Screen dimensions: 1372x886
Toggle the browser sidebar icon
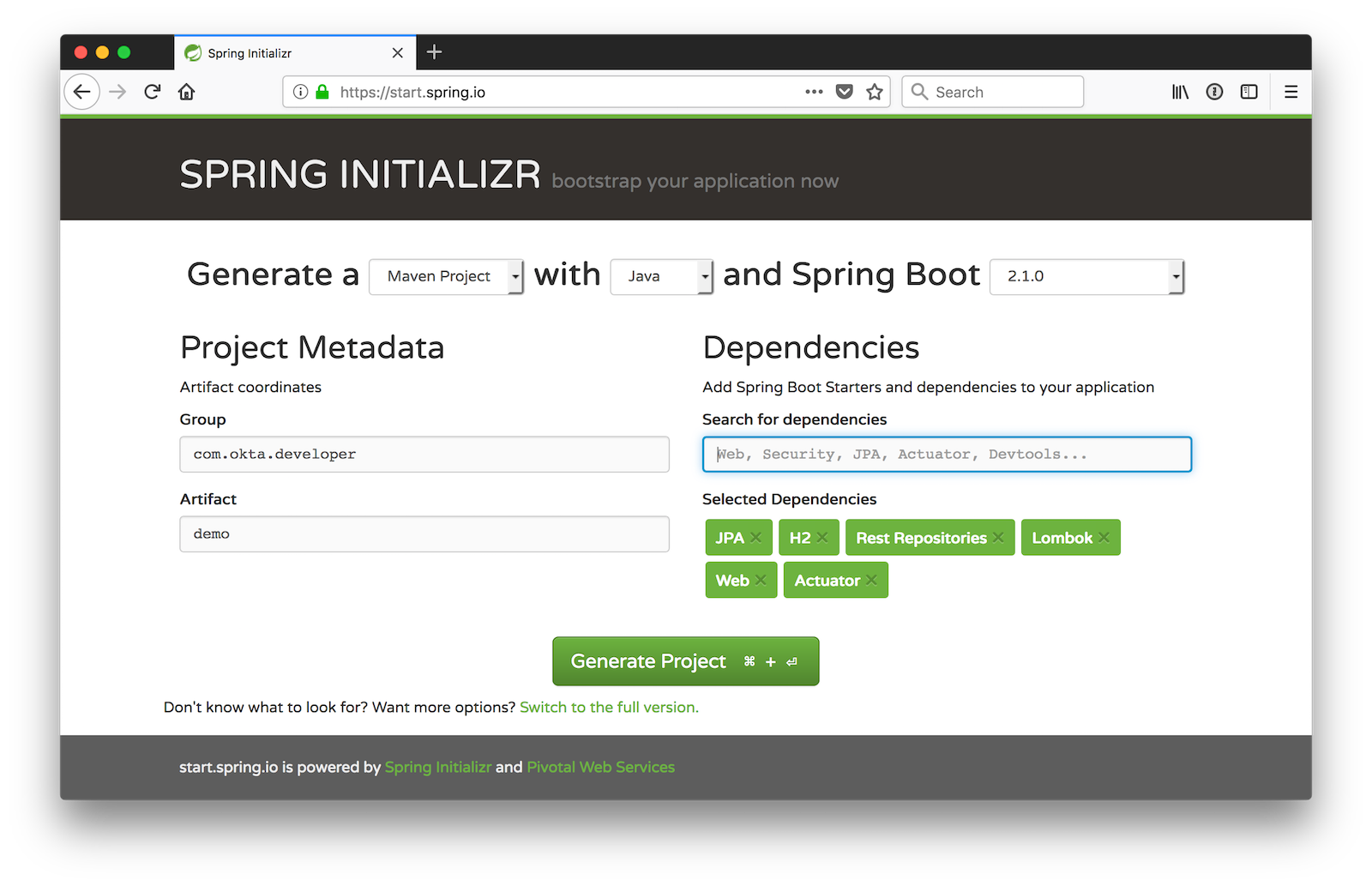click(x=1249, y=92)
